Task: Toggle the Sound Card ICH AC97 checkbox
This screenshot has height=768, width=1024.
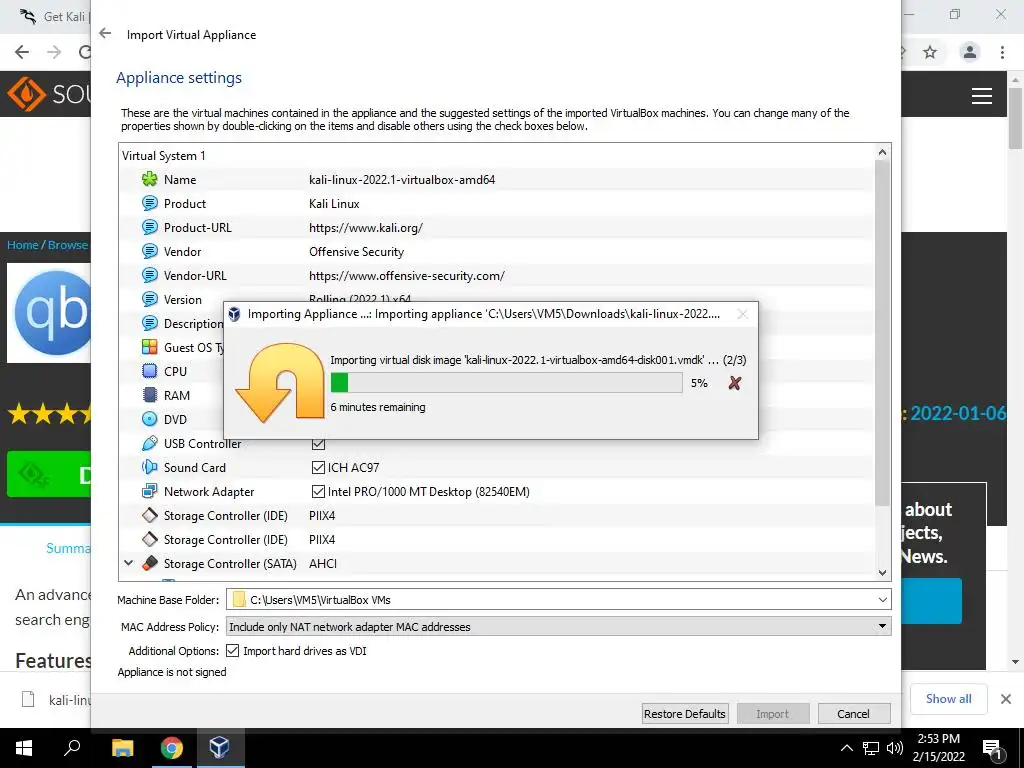Action: pos(319,467)
